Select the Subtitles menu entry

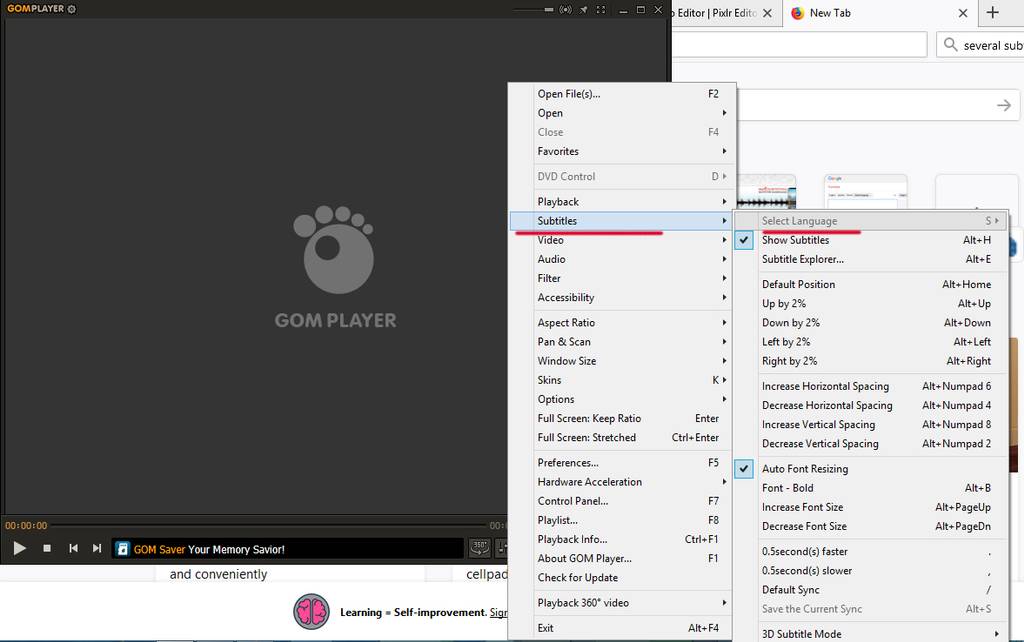pos(622,221)
